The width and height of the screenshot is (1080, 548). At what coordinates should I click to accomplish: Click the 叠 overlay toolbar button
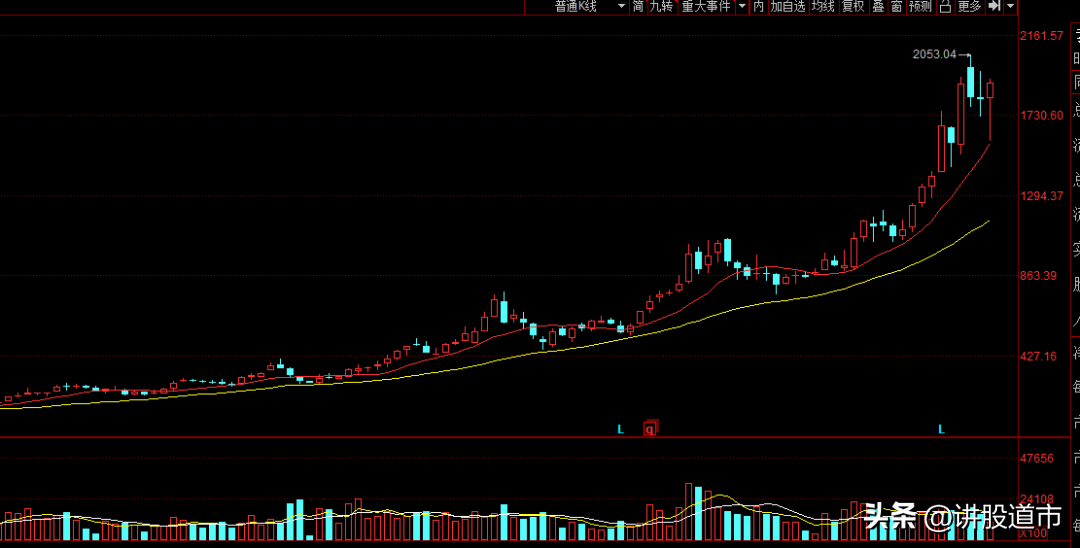click(x=878, y=7)
